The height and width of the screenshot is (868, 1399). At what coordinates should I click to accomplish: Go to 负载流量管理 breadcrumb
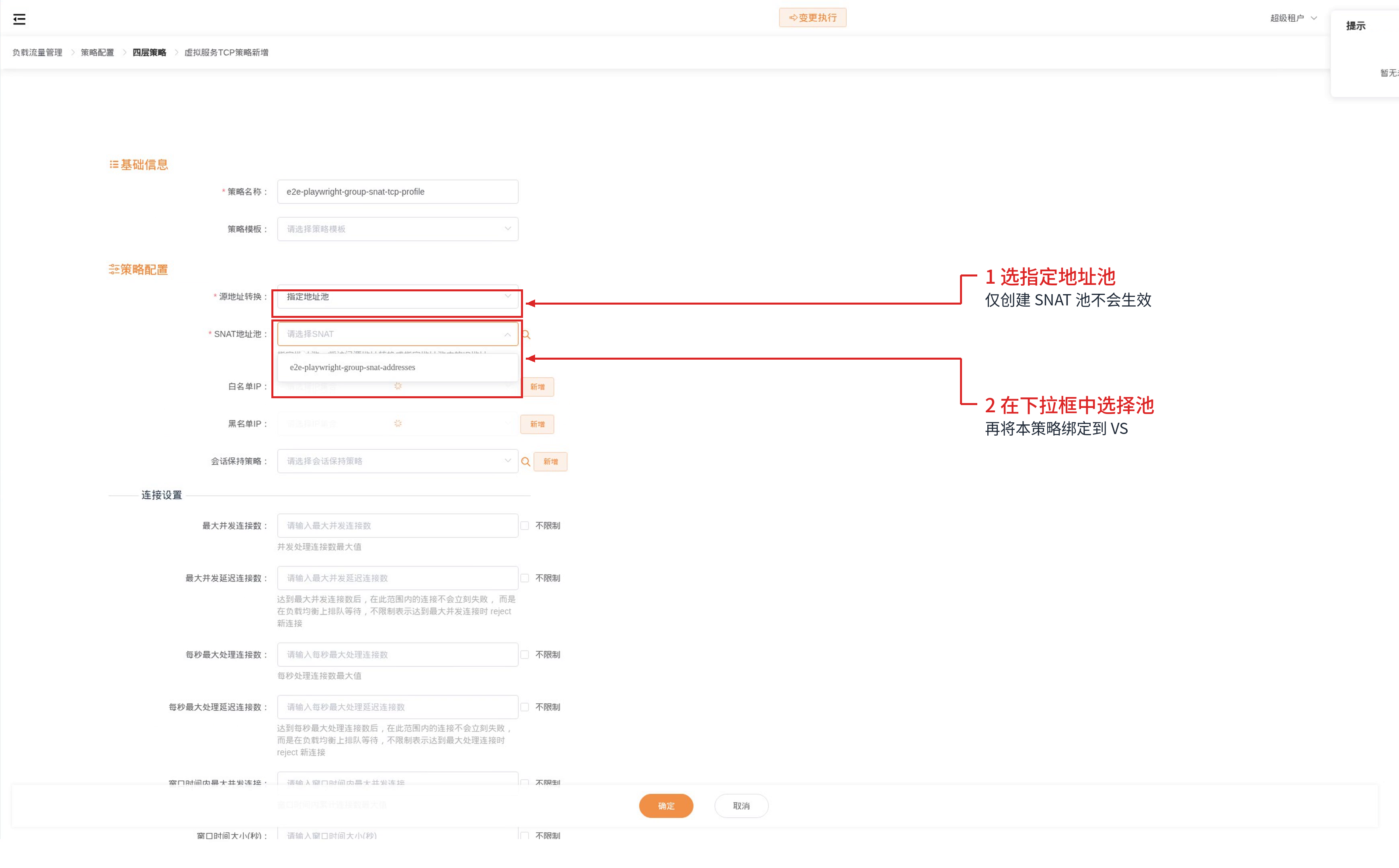(37, 52)
